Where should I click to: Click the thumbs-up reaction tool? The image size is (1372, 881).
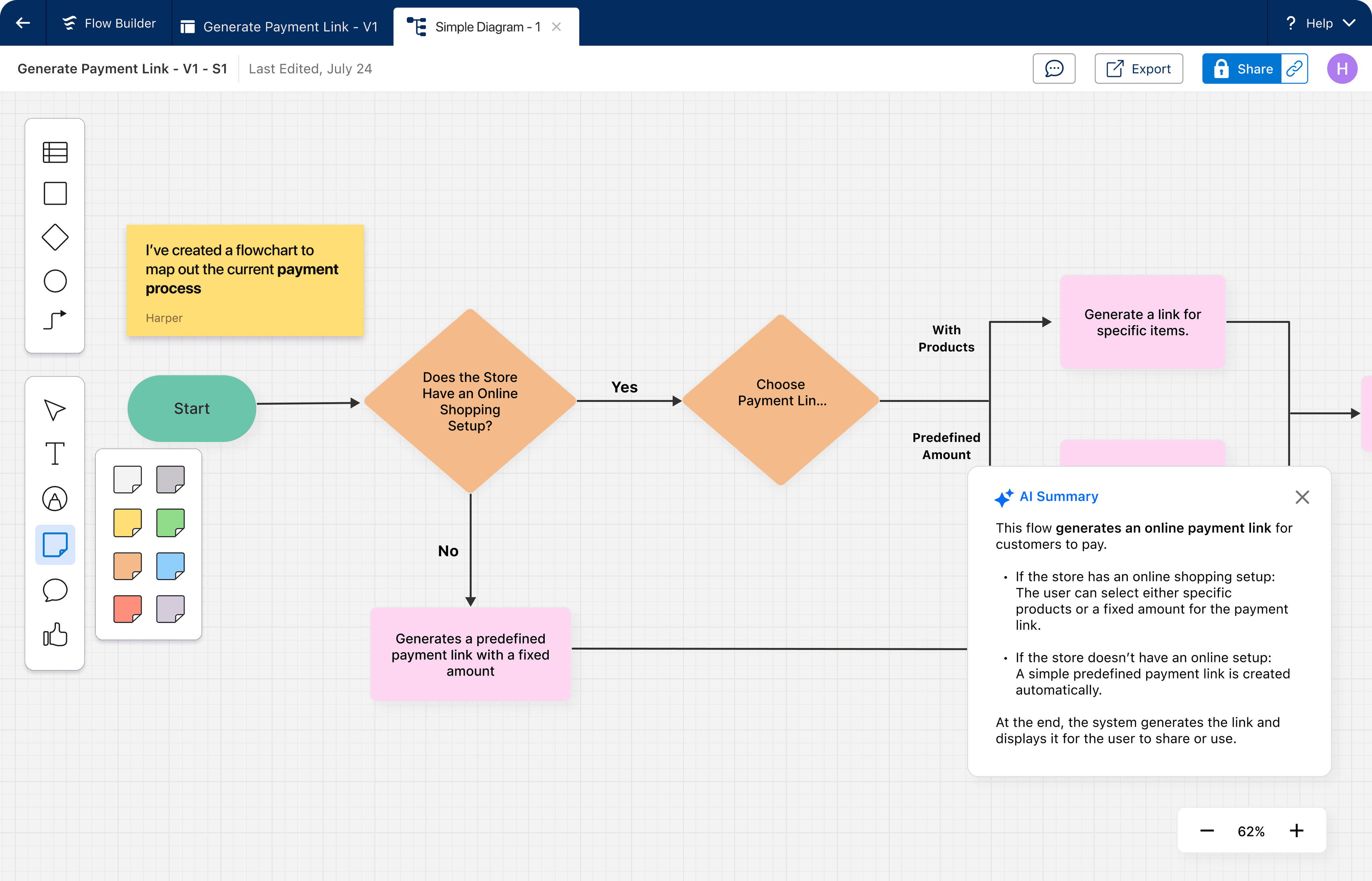(55, 635)
